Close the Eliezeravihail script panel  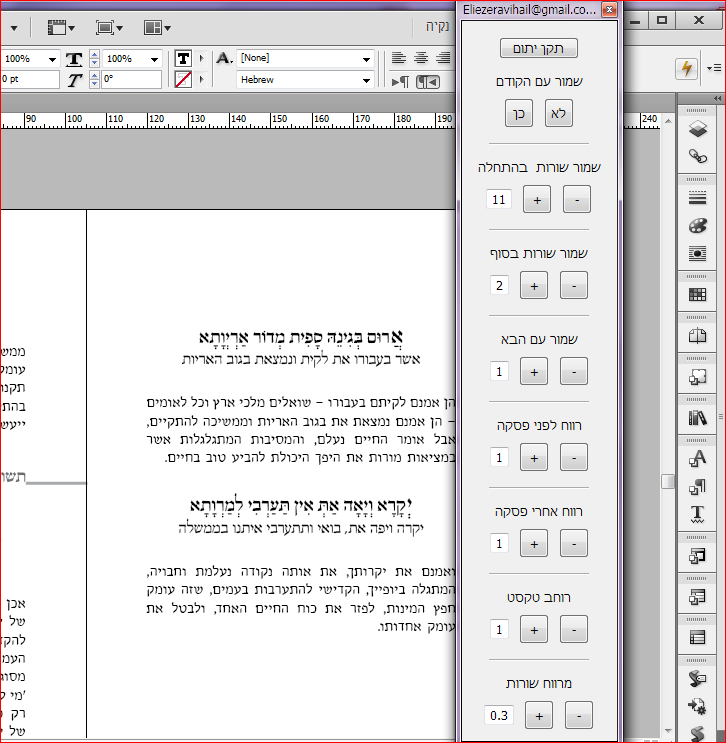point(609,9)
